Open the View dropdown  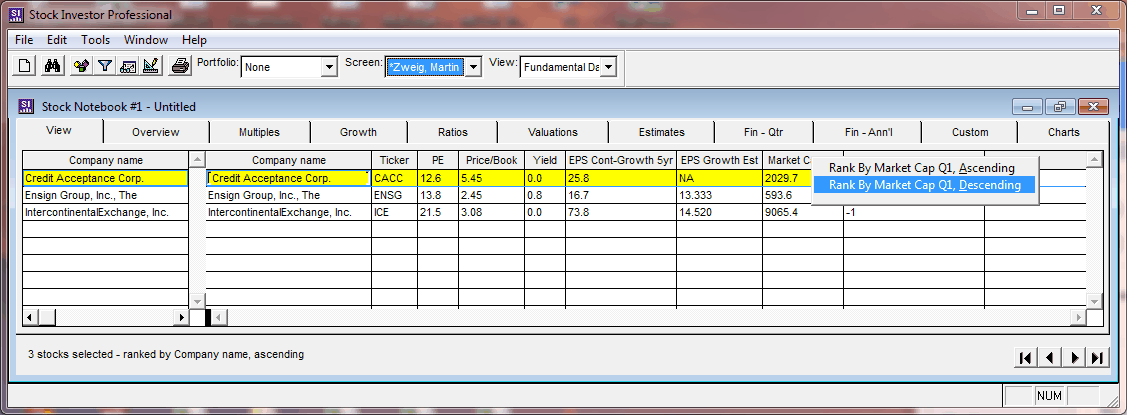(x=607, y=67)
